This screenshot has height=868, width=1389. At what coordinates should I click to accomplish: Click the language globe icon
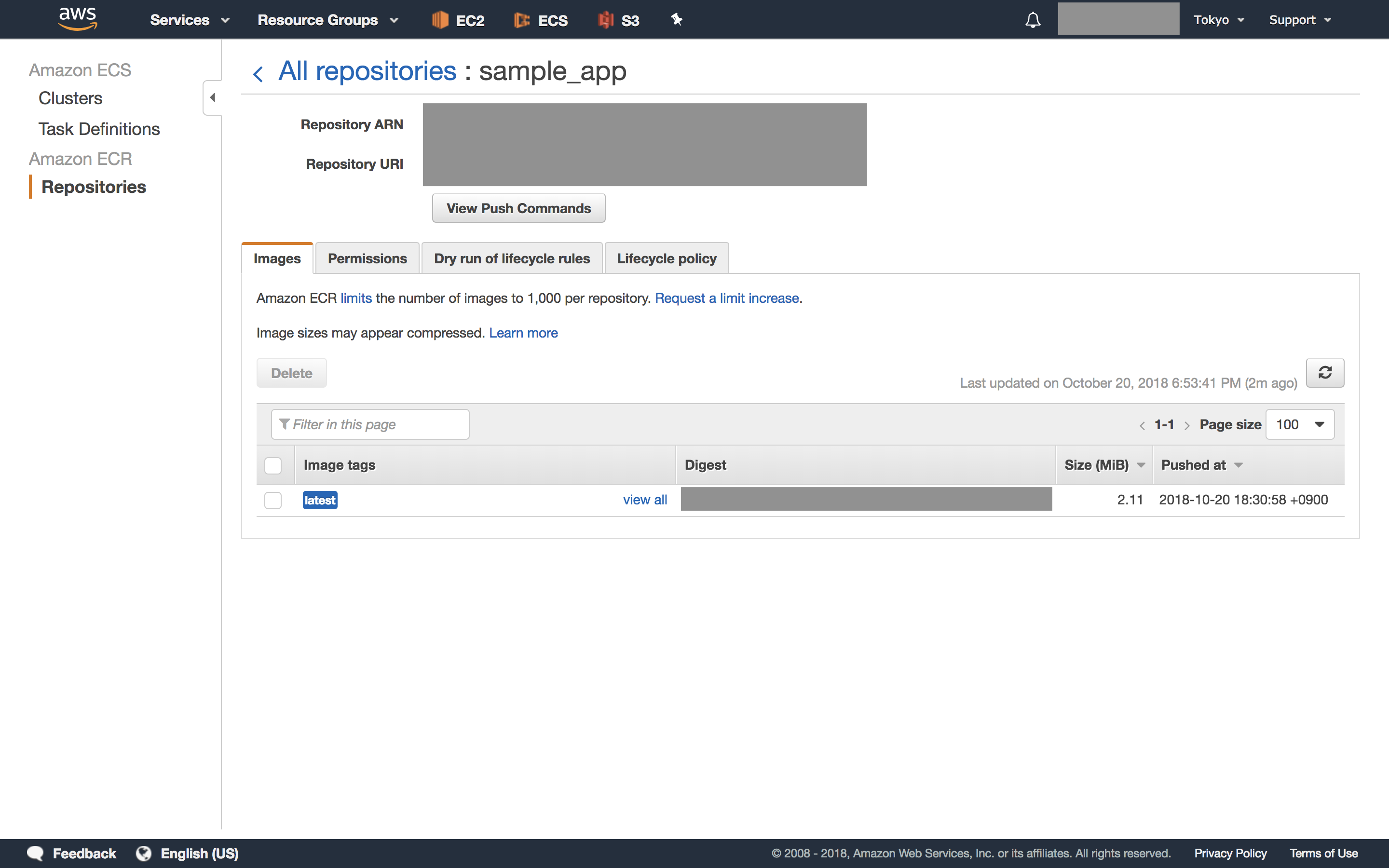[144, 853]
